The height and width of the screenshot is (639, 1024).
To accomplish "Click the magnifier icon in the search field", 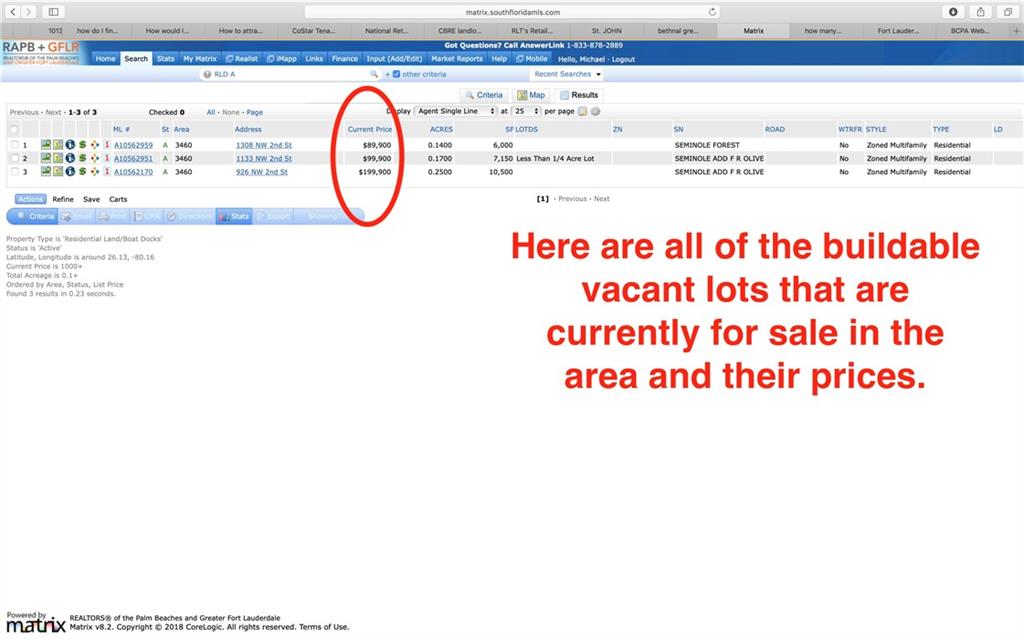I will coord(374,74).
